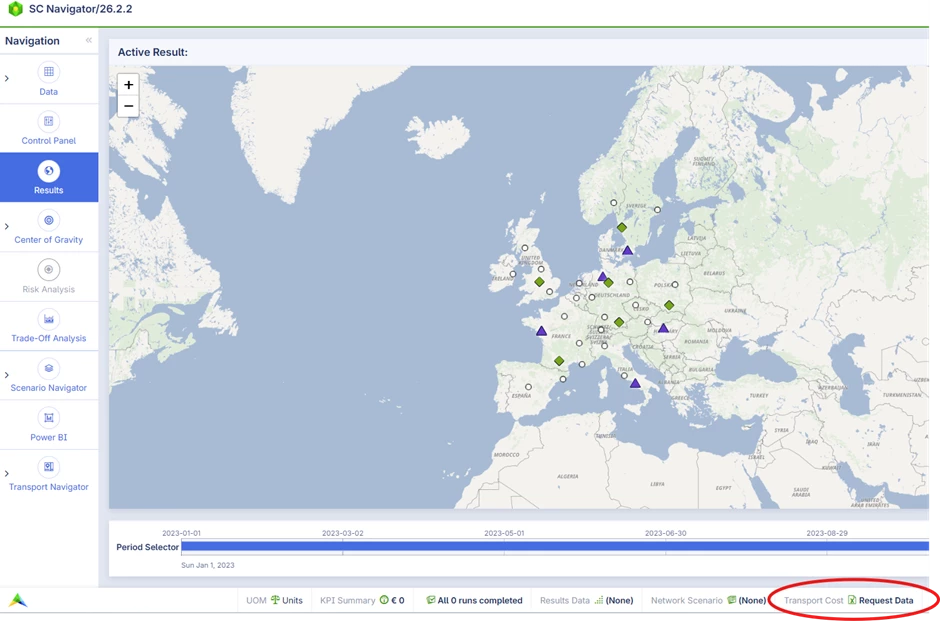Image resolution: width=940 pixels, height=621 pixels.
Task: Open the Transport Navigator icon
Action: (x=49, y=467)
